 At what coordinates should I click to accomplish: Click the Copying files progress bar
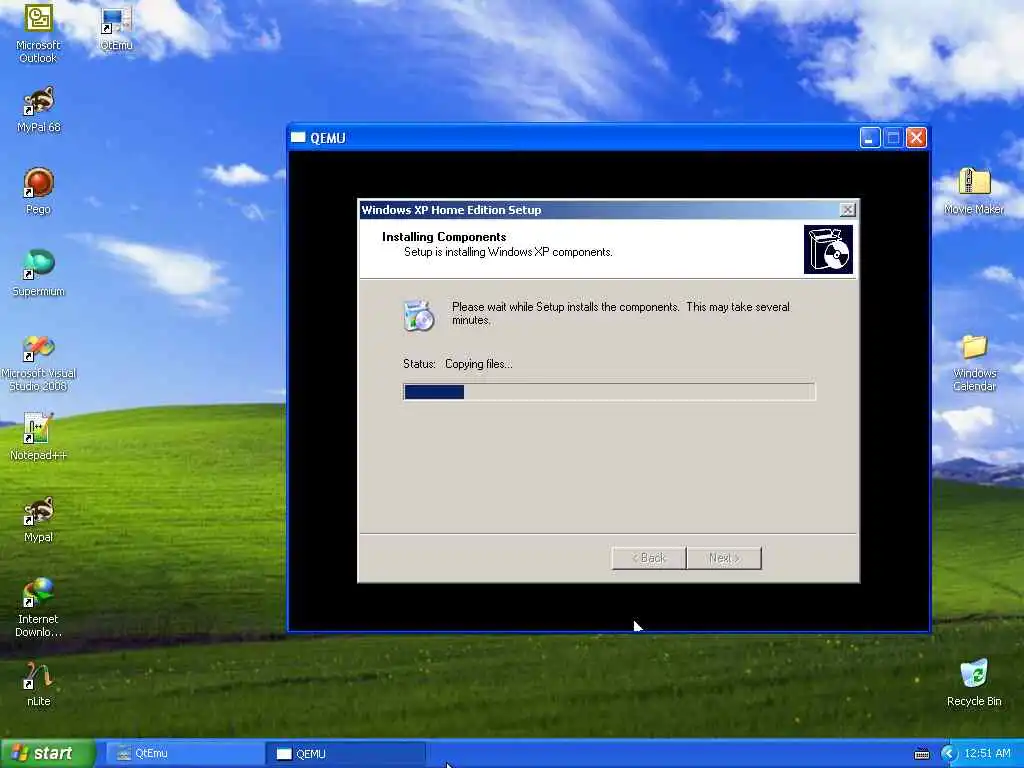point(609,392)
